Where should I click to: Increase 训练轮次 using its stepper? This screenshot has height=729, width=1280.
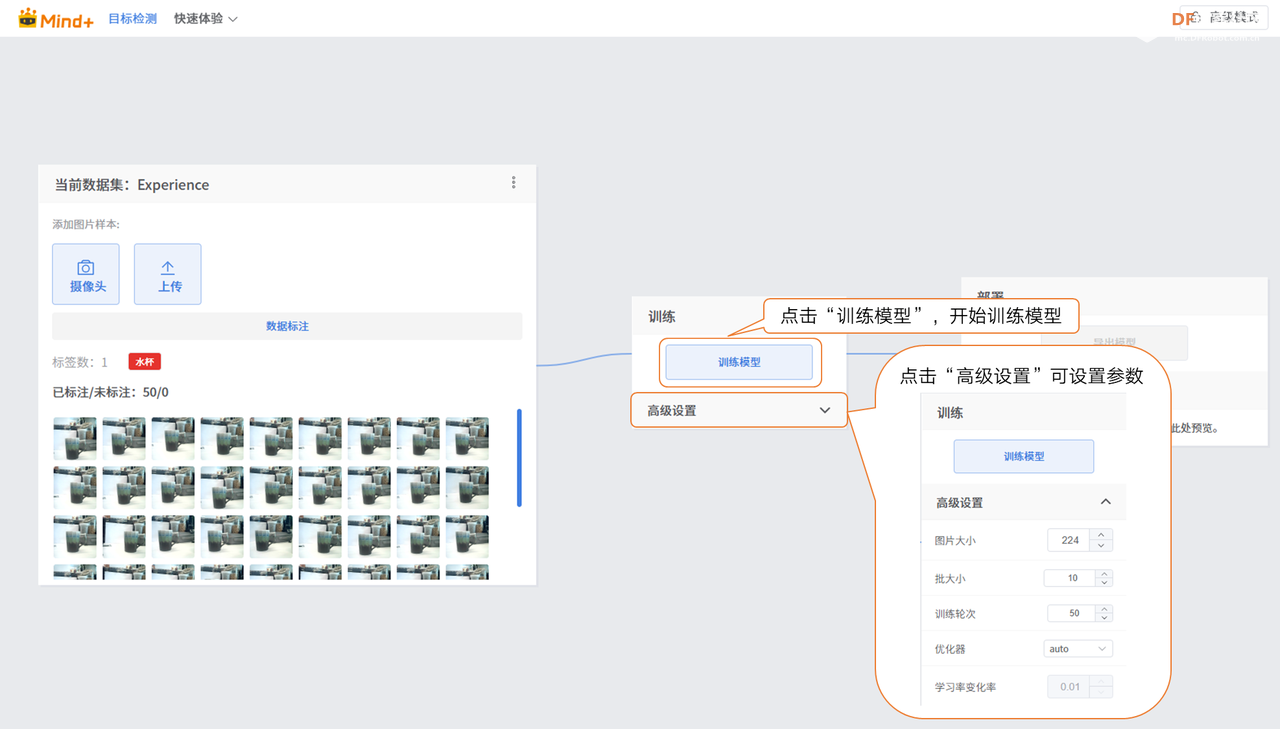pyautogui.click(x=1103, y=608)
